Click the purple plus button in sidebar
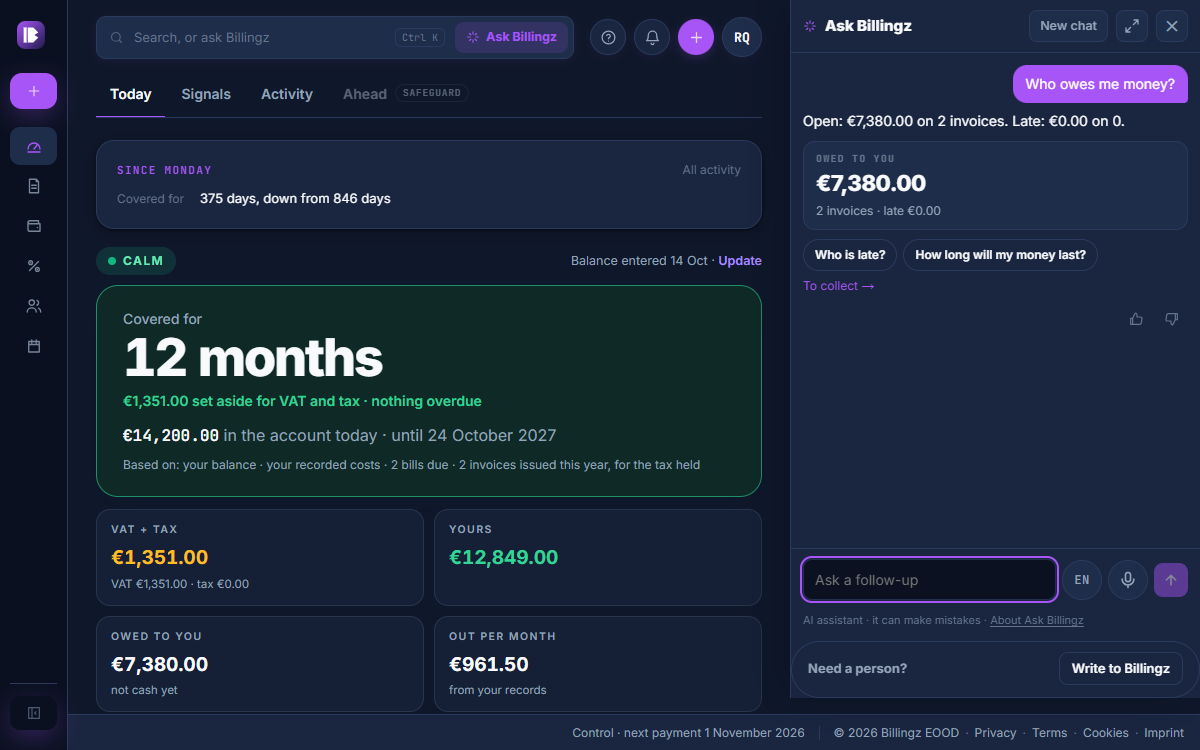The image size is (1200, 750). [x=33, y=91]
